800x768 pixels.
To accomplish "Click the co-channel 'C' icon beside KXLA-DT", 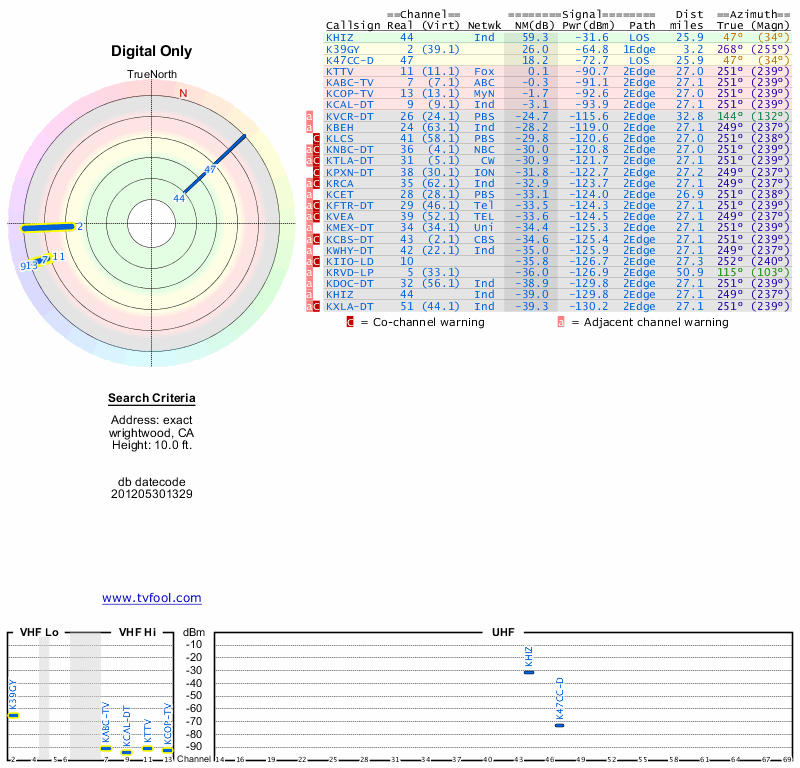I will (x=317, y=306).
